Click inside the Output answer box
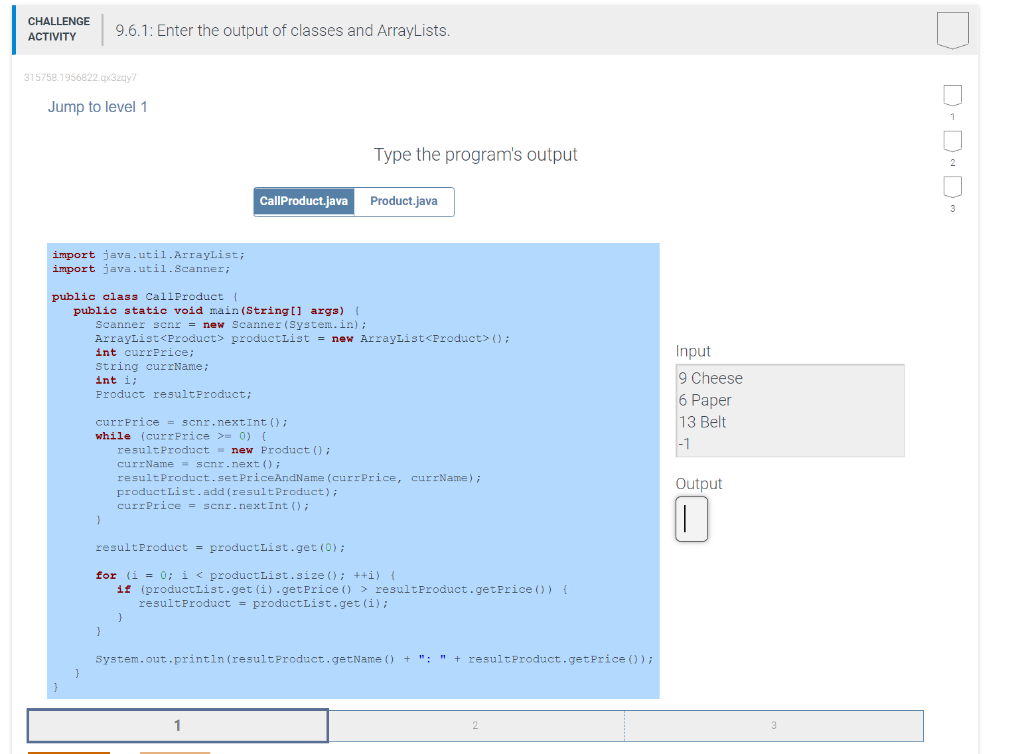This screenshot has width=1024, height=754. [691, 519]
